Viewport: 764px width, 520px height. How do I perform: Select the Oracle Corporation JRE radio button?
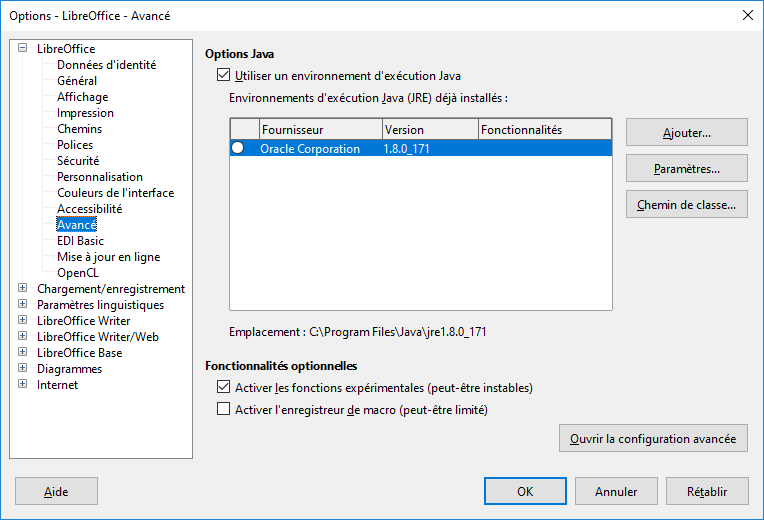tap(238, 148)
